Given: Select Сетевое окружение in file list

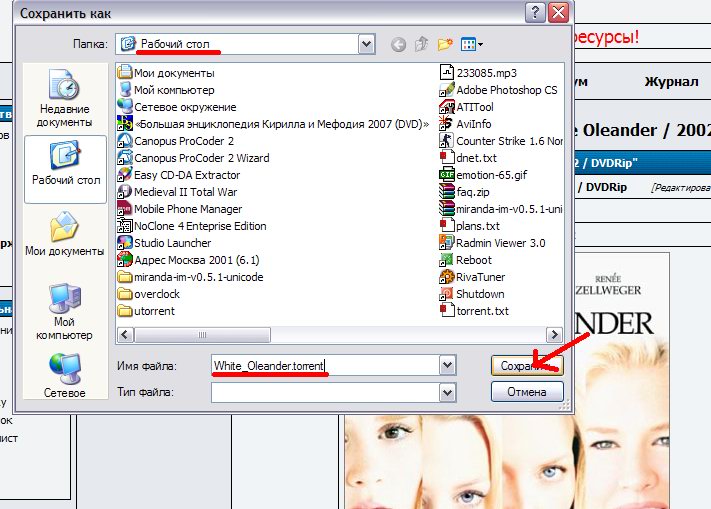Looking at the screenshot, I should tap(177, 107).
